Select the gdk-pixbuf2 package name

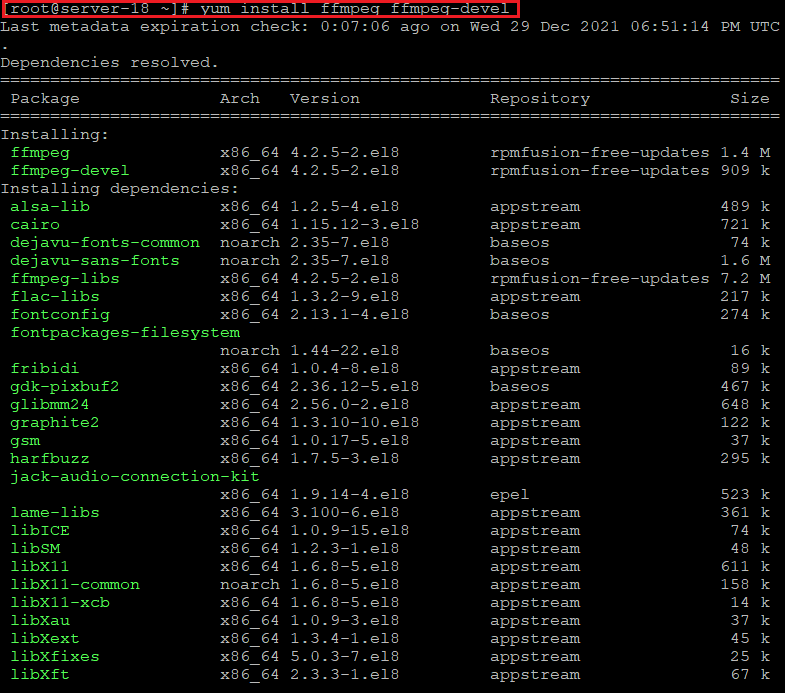coord(65,387)
